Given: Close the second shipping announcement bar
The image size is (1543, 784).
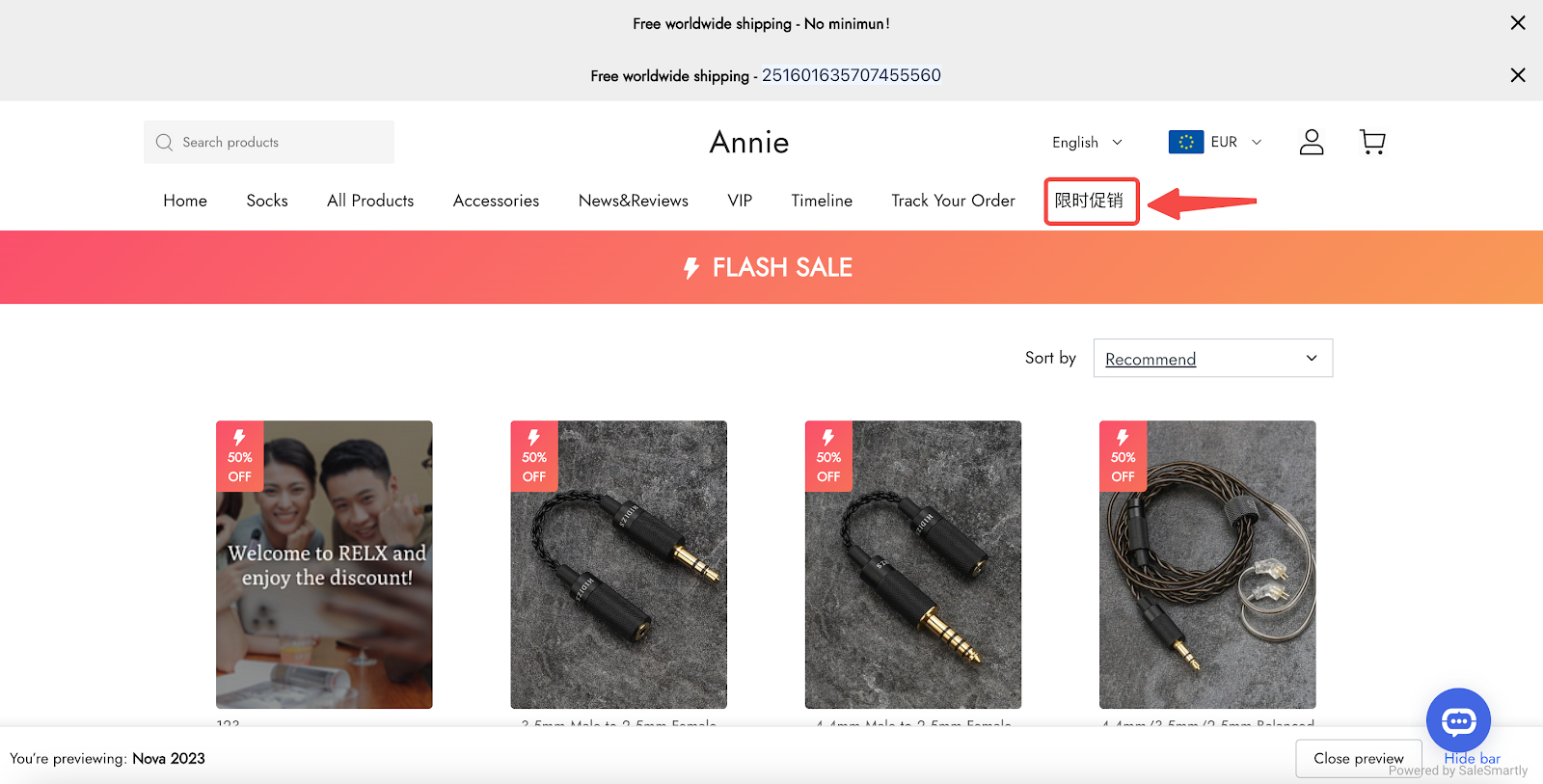Looking at the screenshot, I should click(1517, 75).
